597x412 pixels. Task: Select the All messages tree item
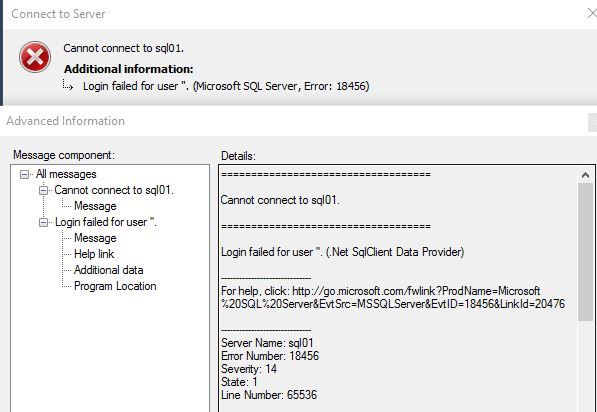tap(66, 174)
